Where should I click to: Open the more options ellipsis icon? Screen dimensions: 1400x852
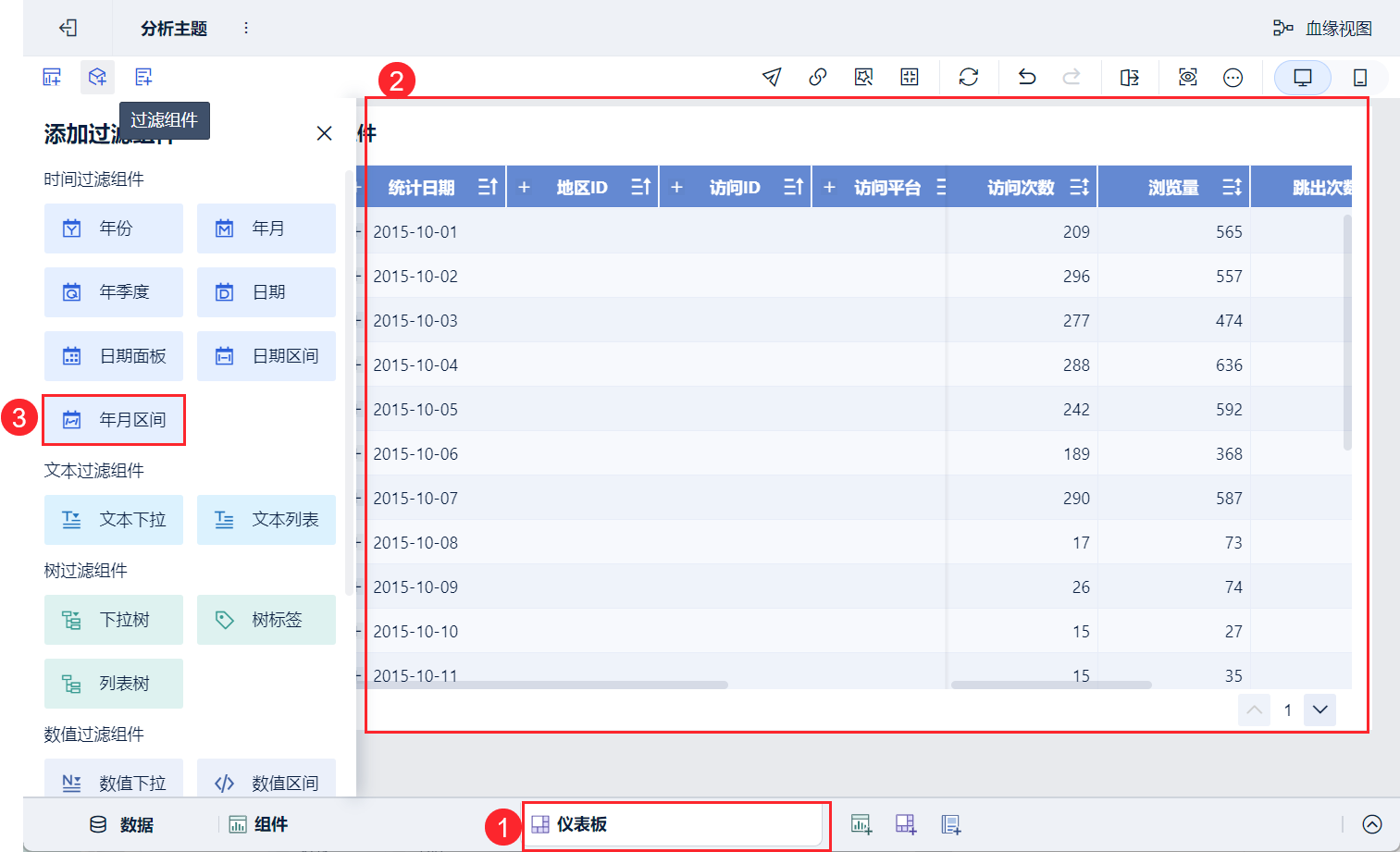point(1233,78)
